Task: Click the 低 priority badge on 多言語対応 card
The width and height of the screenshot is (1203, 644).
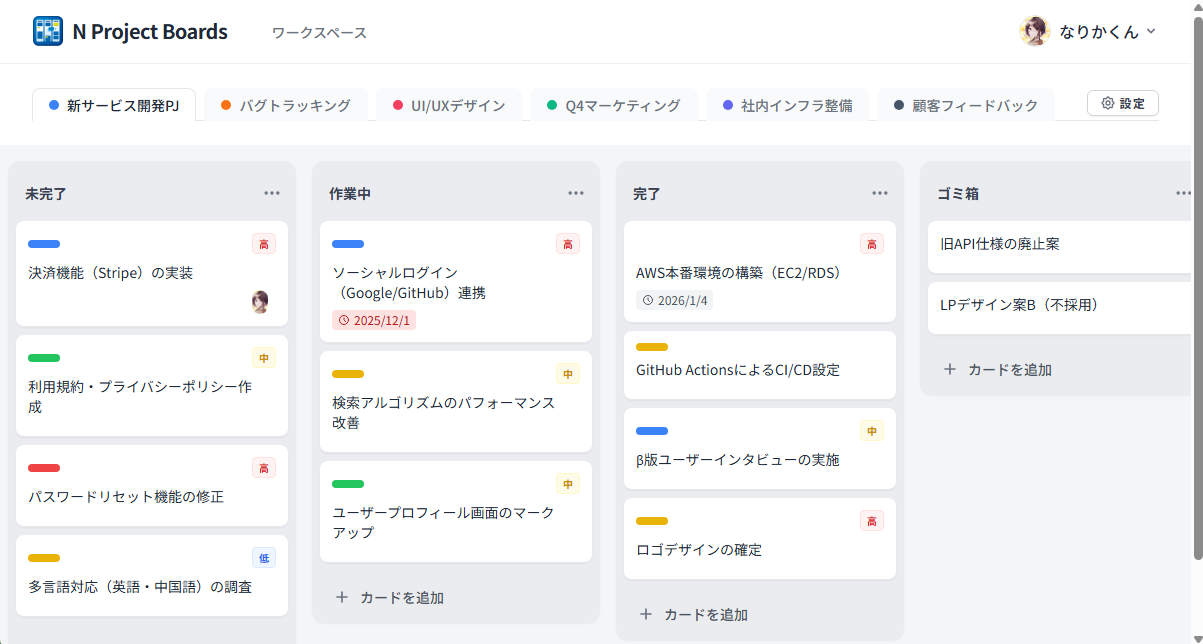Action: pyautogui.click(x=264, y=558)
